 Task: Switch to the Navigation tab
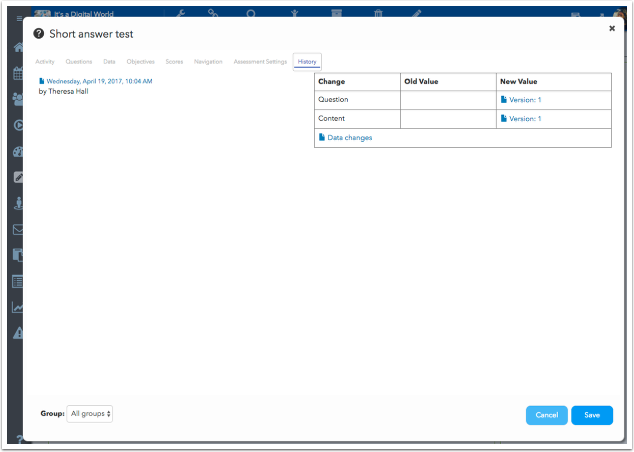click(208, 62)
